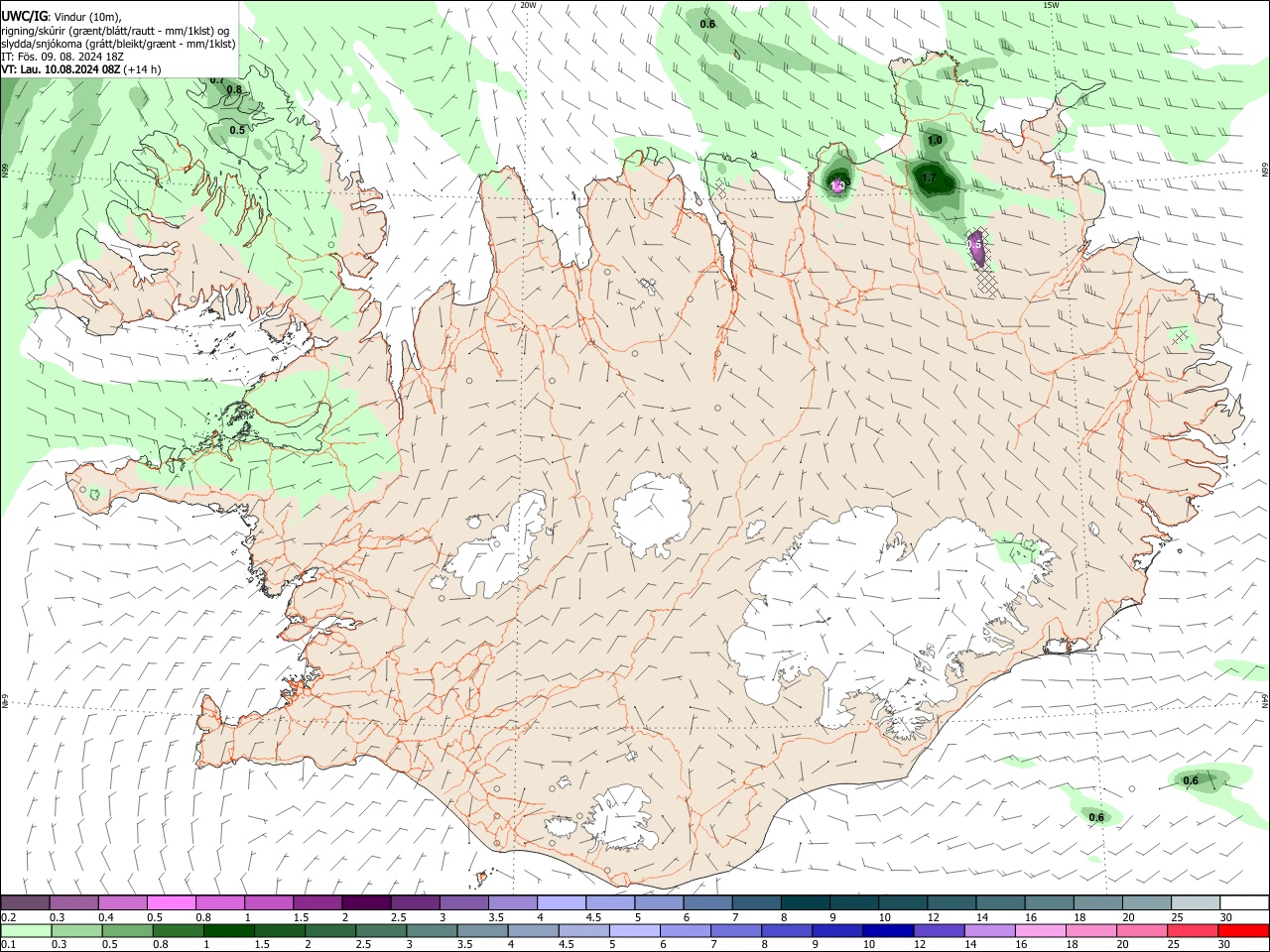Click the dark teal swatch between 8 and 9 in upper legend

pyautogui.click(x=806, y=903)
